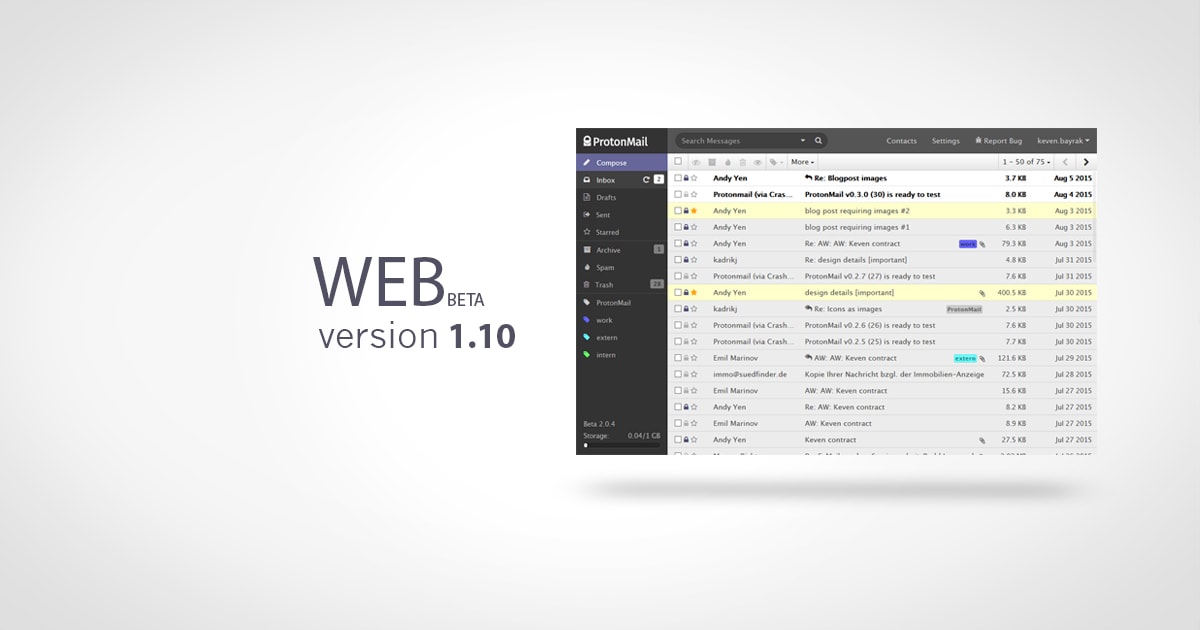Click the bug icon next to Report Bug

979,141
